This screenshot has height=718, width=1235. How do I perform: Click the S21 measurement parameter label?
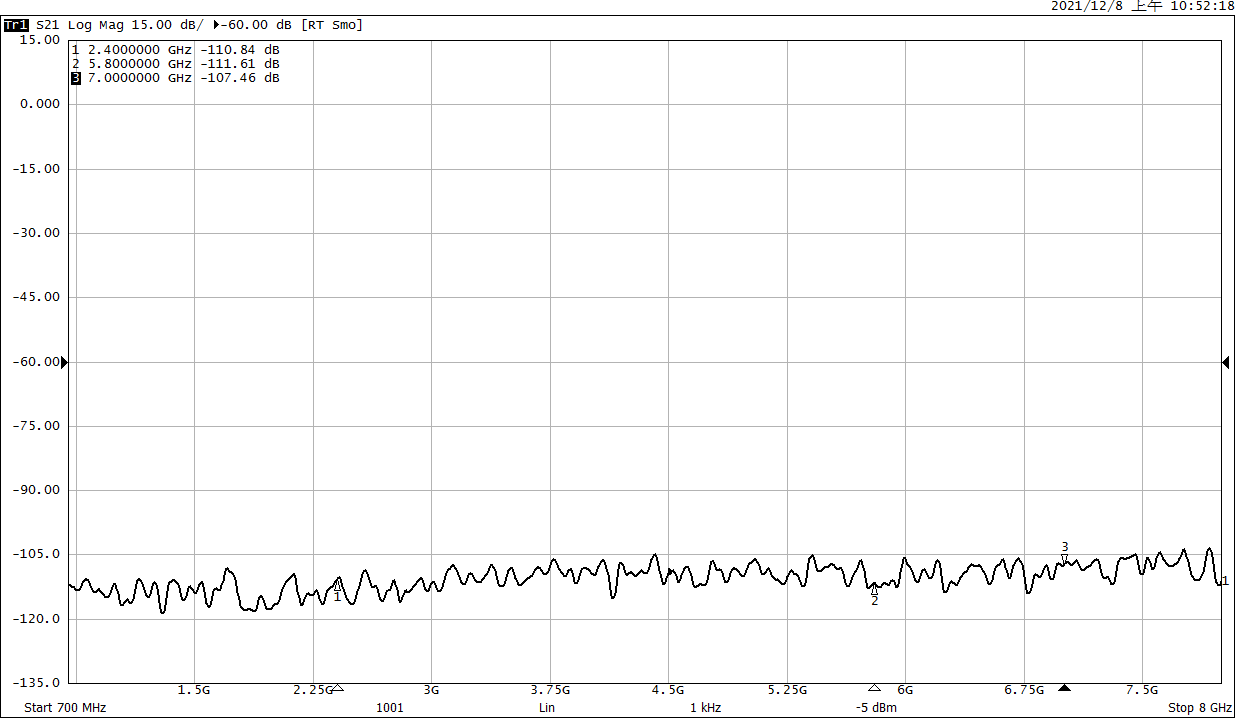pyautogui.click(x=49, y=25)
